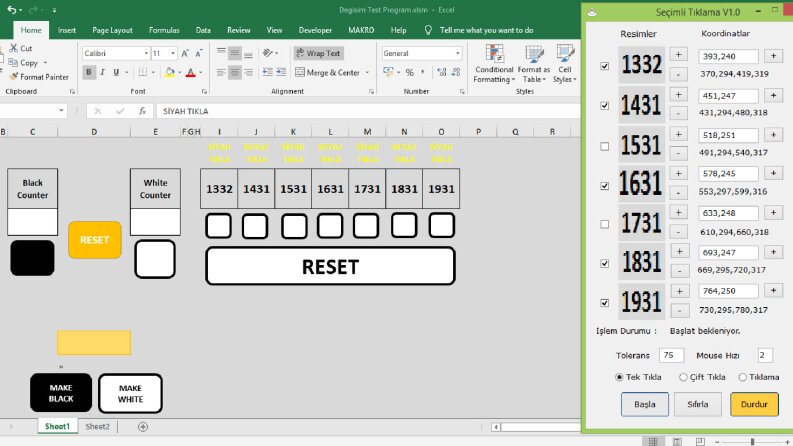Viewport: 793px width, 446px height.
Task: Open Conditional Formatting
Action: (494, 64)
